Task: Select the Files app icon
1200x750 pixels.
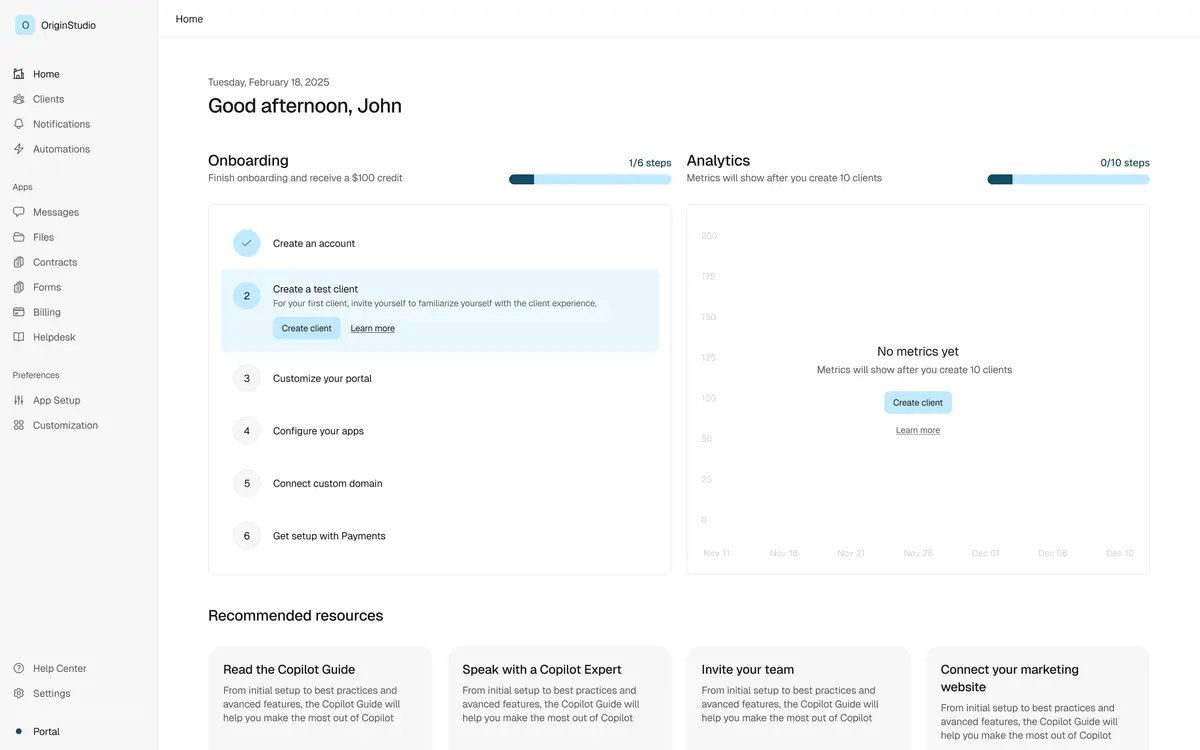Action: tap(17, 235)
